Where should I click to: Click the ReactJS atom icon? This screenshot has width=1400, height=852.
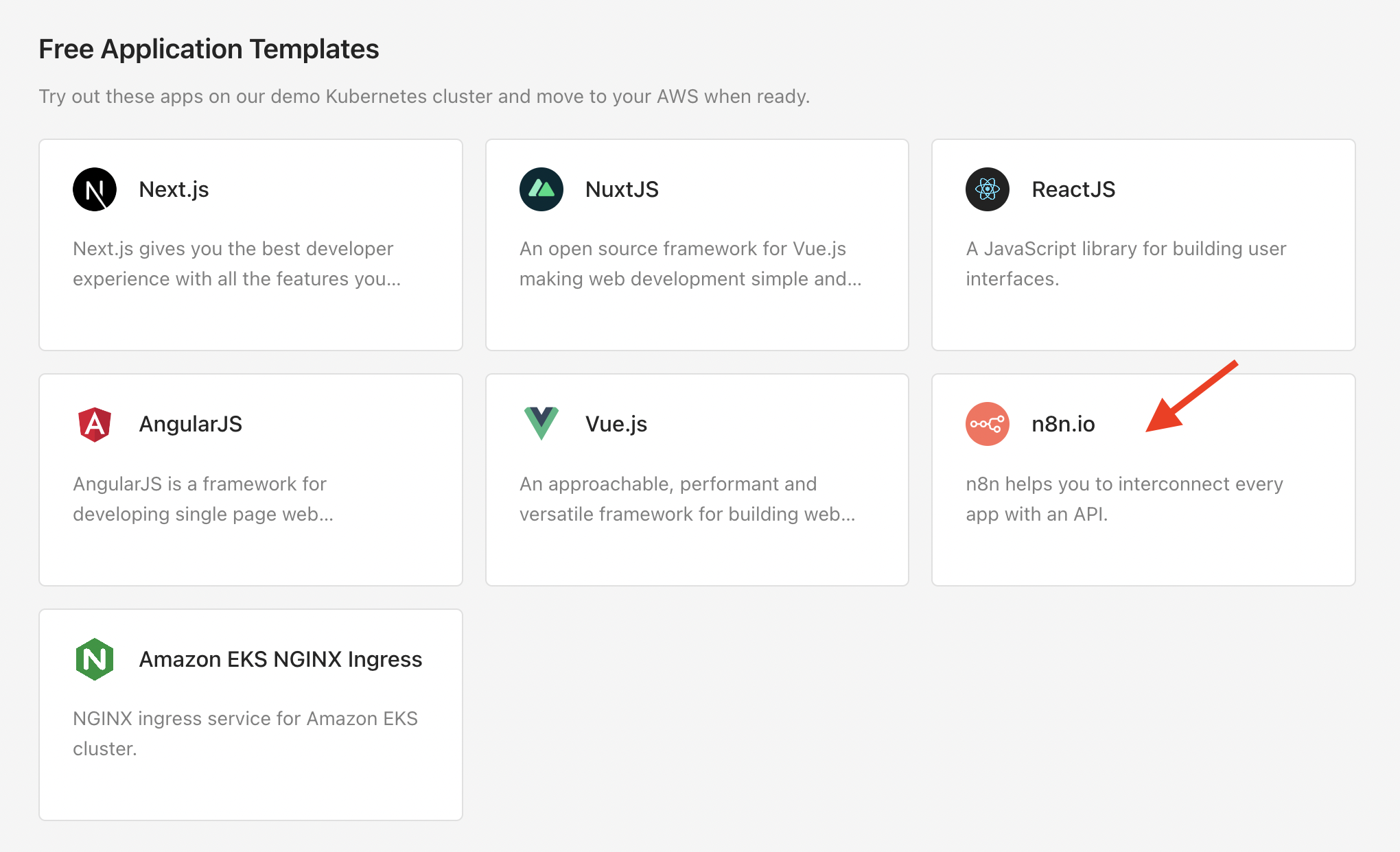pyautogui.click(x=988, y=189)
